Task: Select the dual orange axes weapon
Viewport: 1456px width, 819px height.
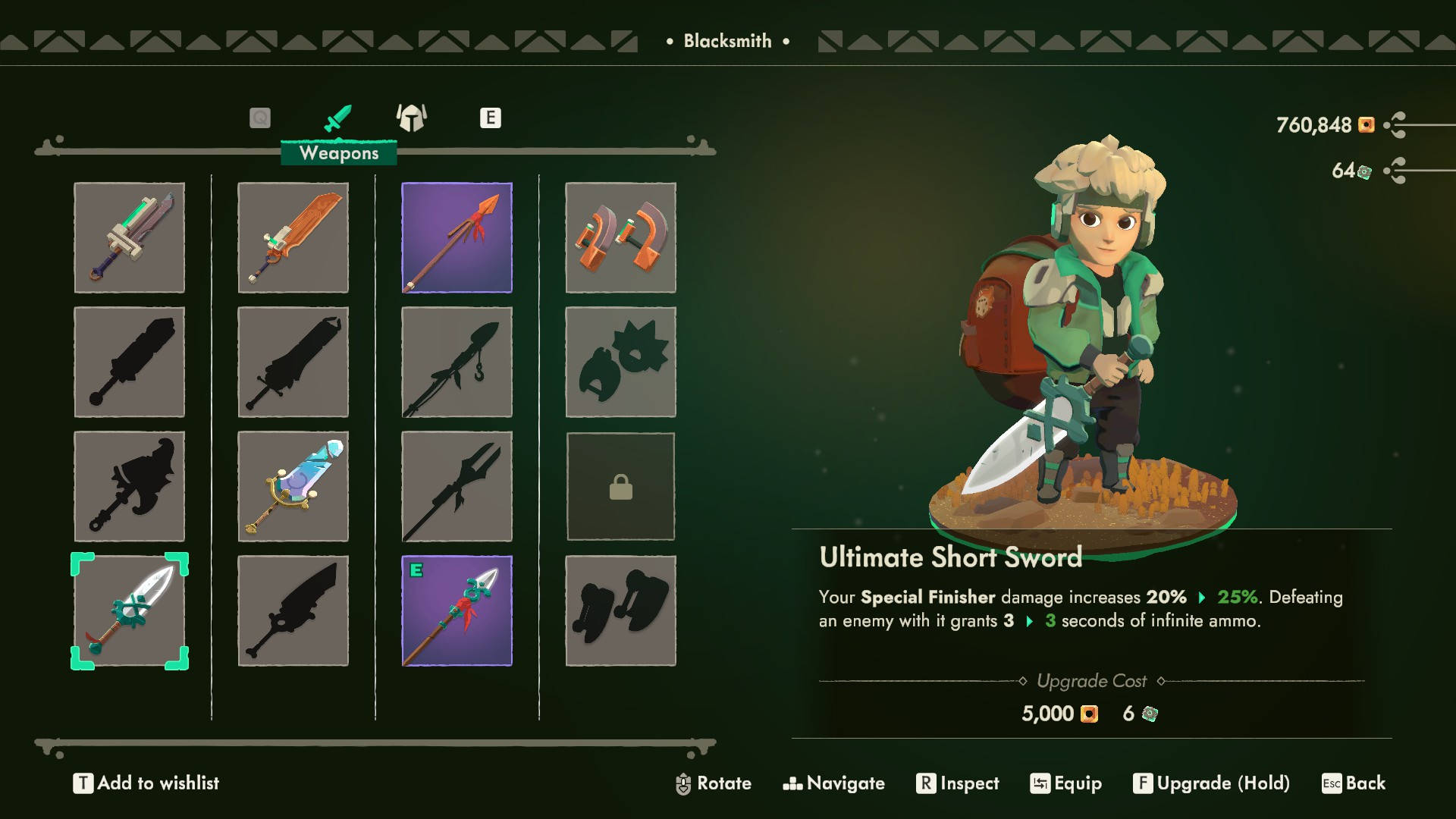Action: click(x=620, y=237)
